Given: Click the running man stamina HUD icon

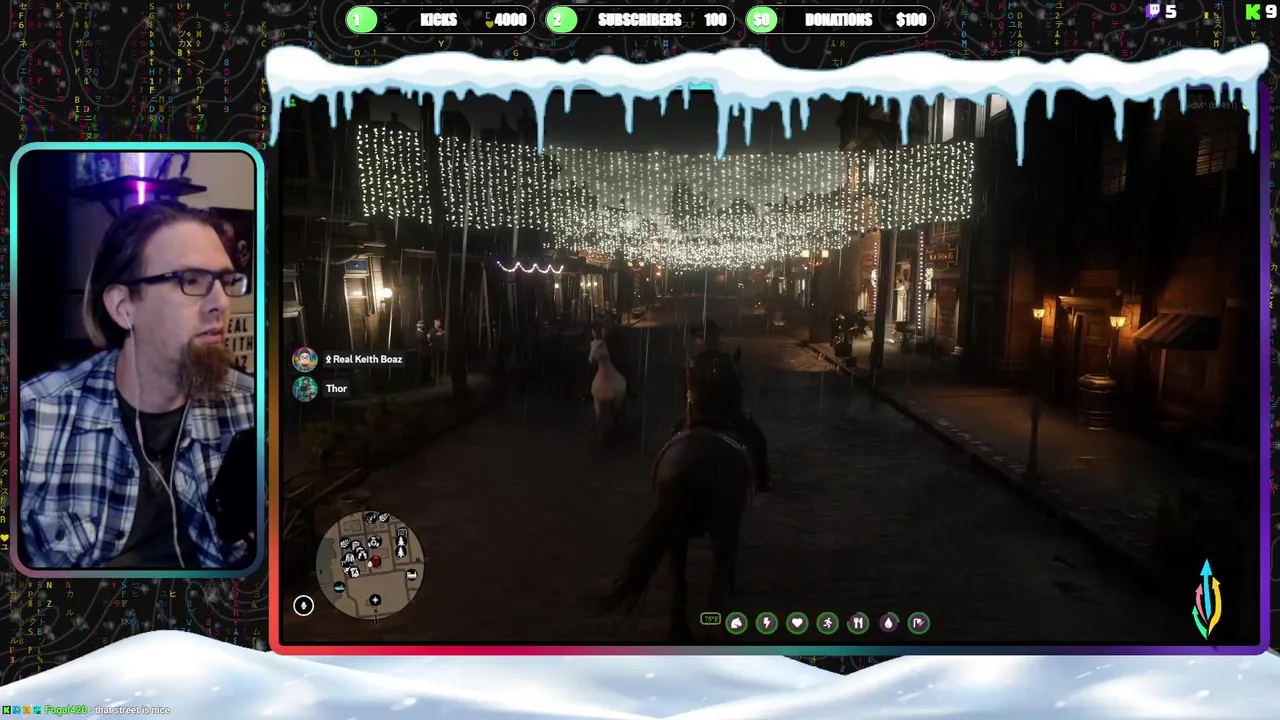Looking at the screenshot, I should [828, 623].
